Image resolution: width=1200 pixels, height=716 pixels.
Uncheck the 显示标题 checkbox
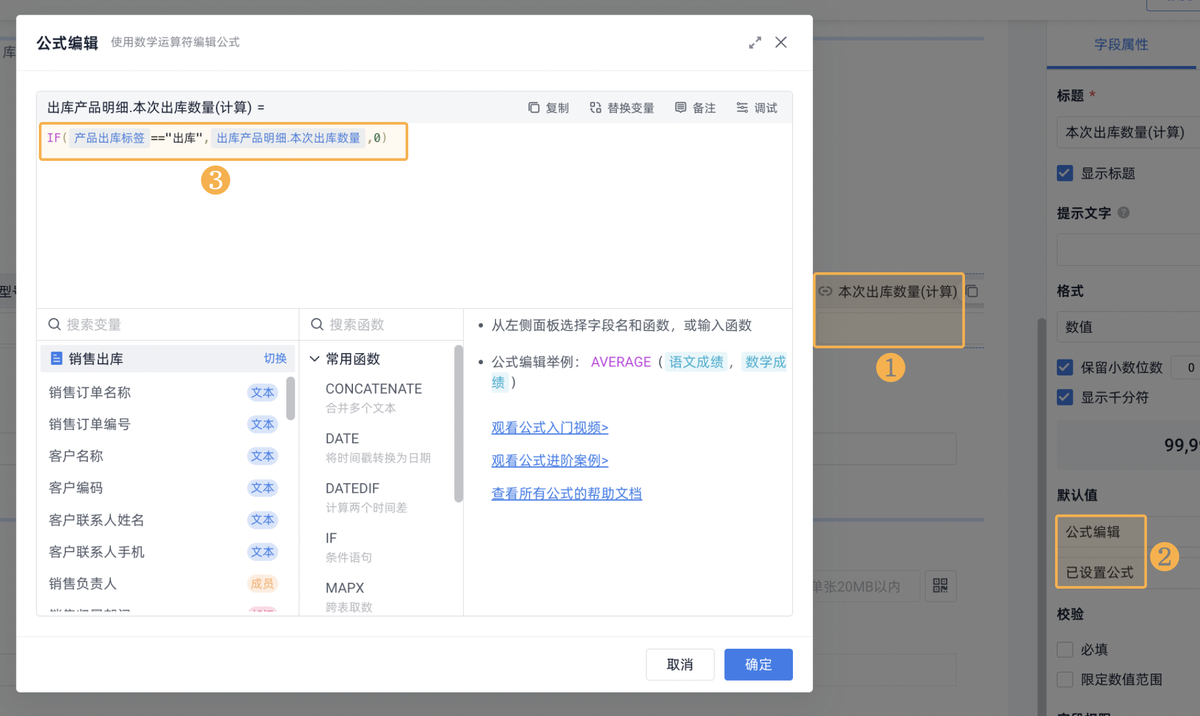point(1065,173)
